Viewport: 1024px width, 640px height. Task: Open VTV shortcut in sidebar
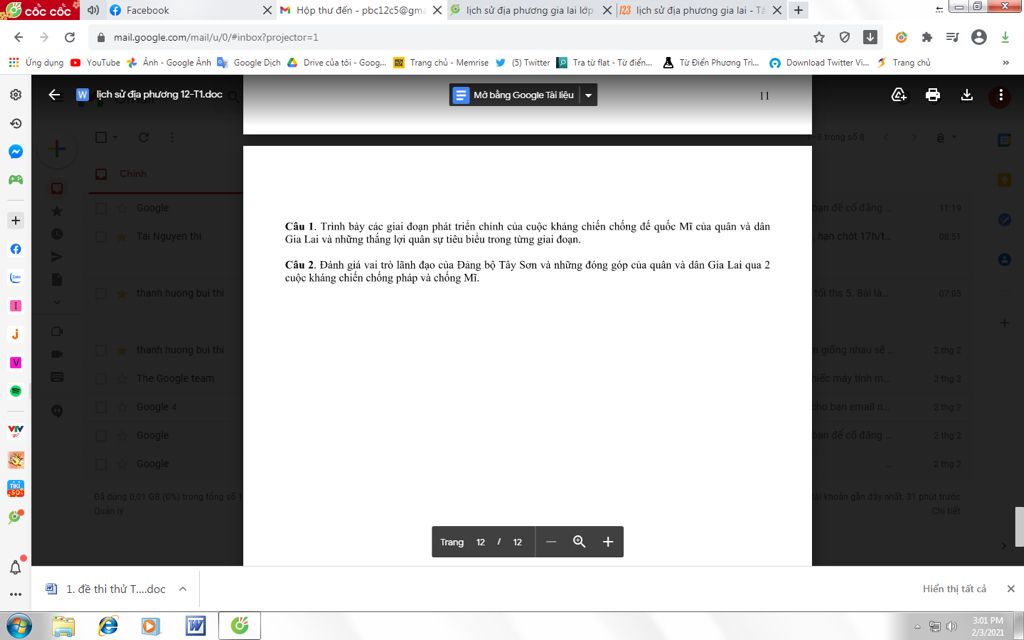pos(16,430)
